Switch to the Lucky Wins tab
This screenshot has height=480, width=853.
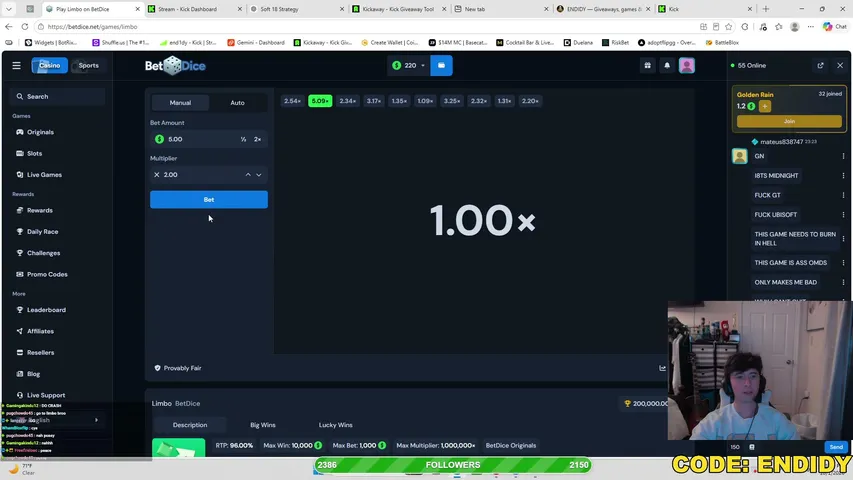click(336, 425)
